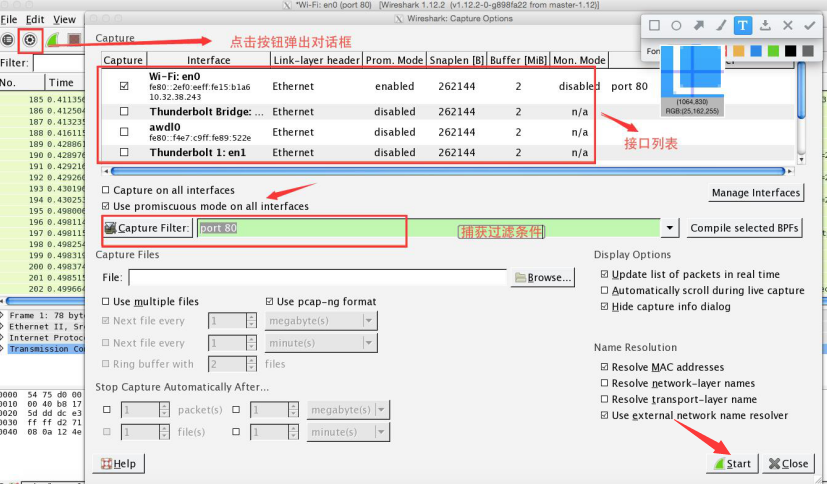Save the screenshot with the download icon
The height and width of the screenshot is (488, 827).
(x=765, y=25)
